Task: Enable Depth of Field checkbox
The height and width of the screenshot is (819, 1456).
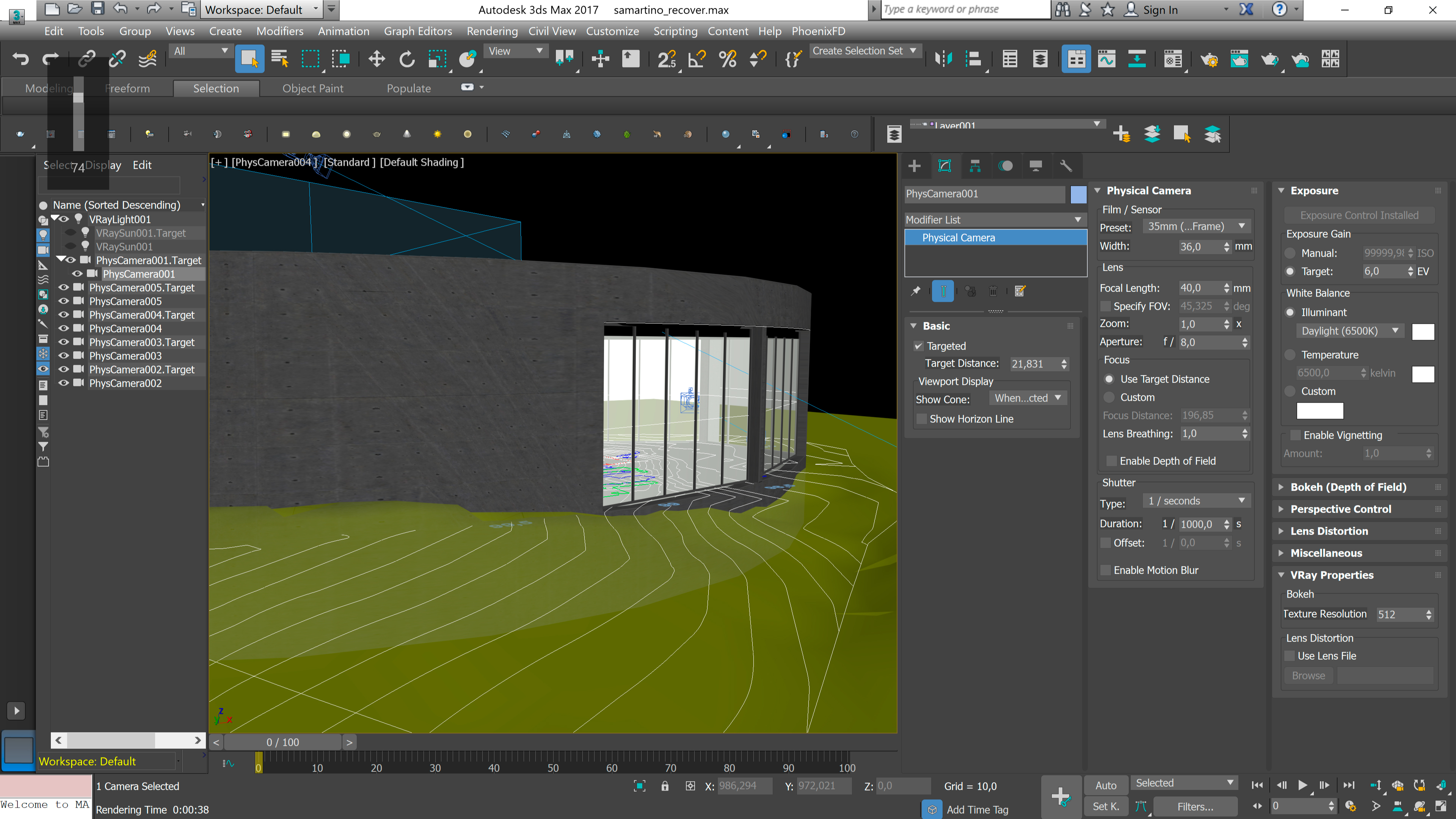Action: [x=1111, y=461]
